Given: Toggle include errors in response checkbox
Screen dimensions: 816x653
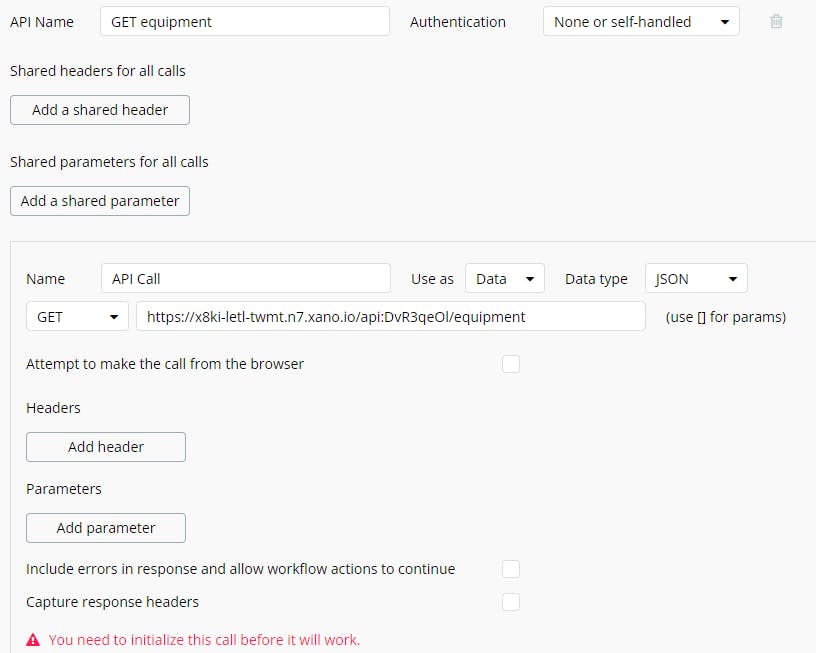Looking at the screenshot, I should pos(511,569).
